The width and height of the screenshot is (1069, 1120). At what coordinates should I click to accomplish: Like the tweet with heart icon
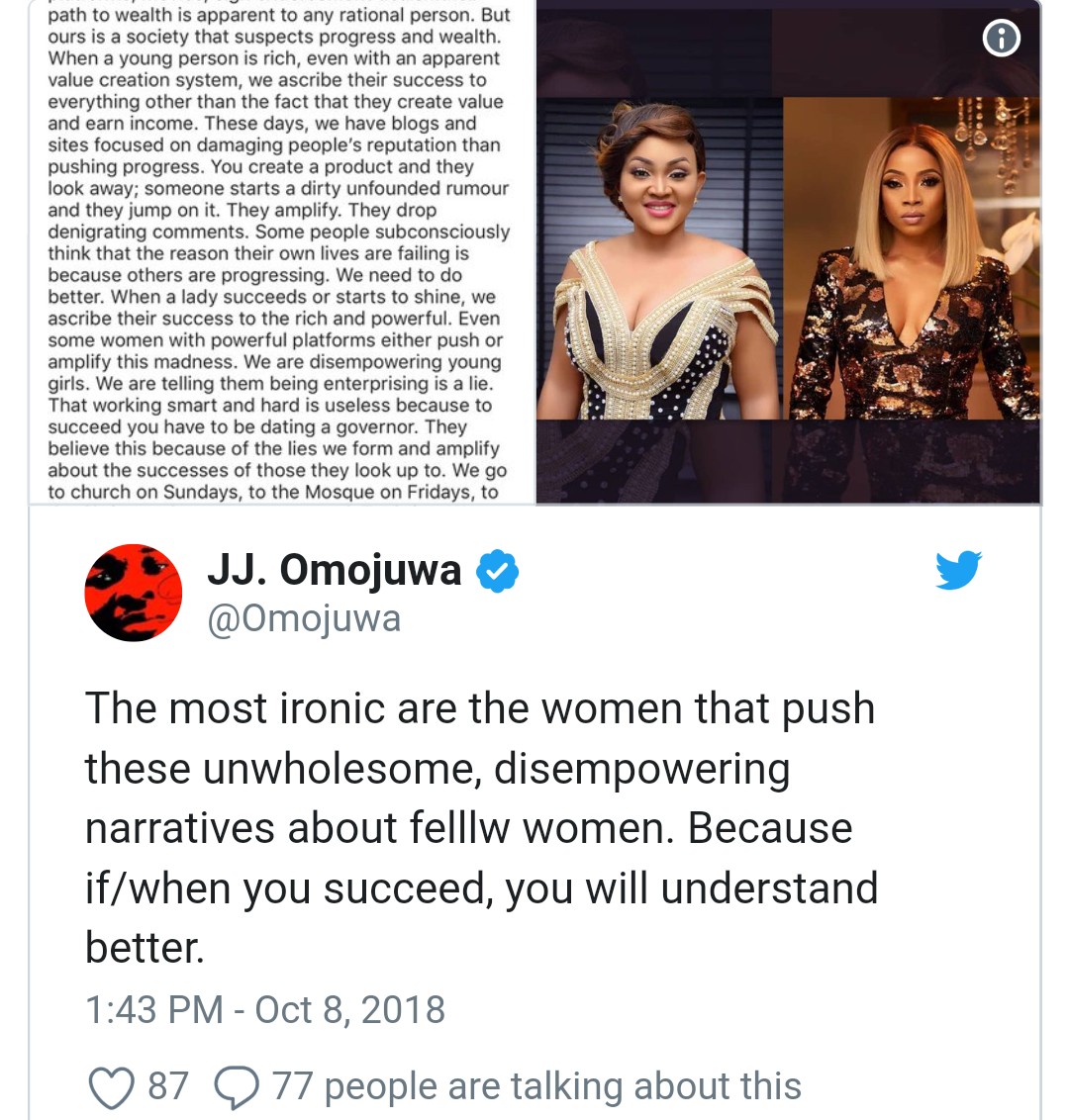[112, 1087]
